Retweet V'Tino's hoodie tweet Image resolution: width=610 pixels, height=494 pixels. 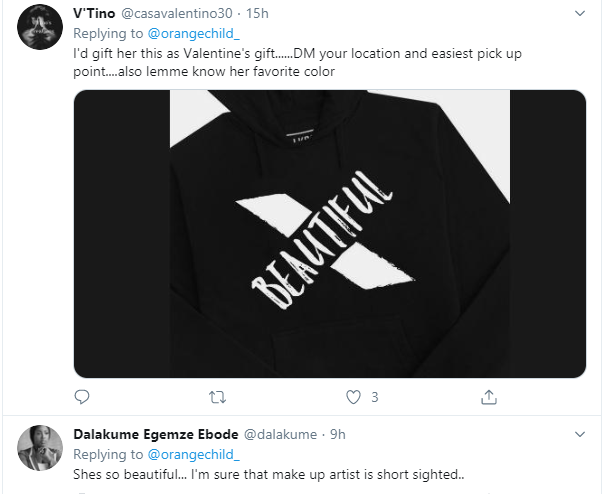pos(216,398)
